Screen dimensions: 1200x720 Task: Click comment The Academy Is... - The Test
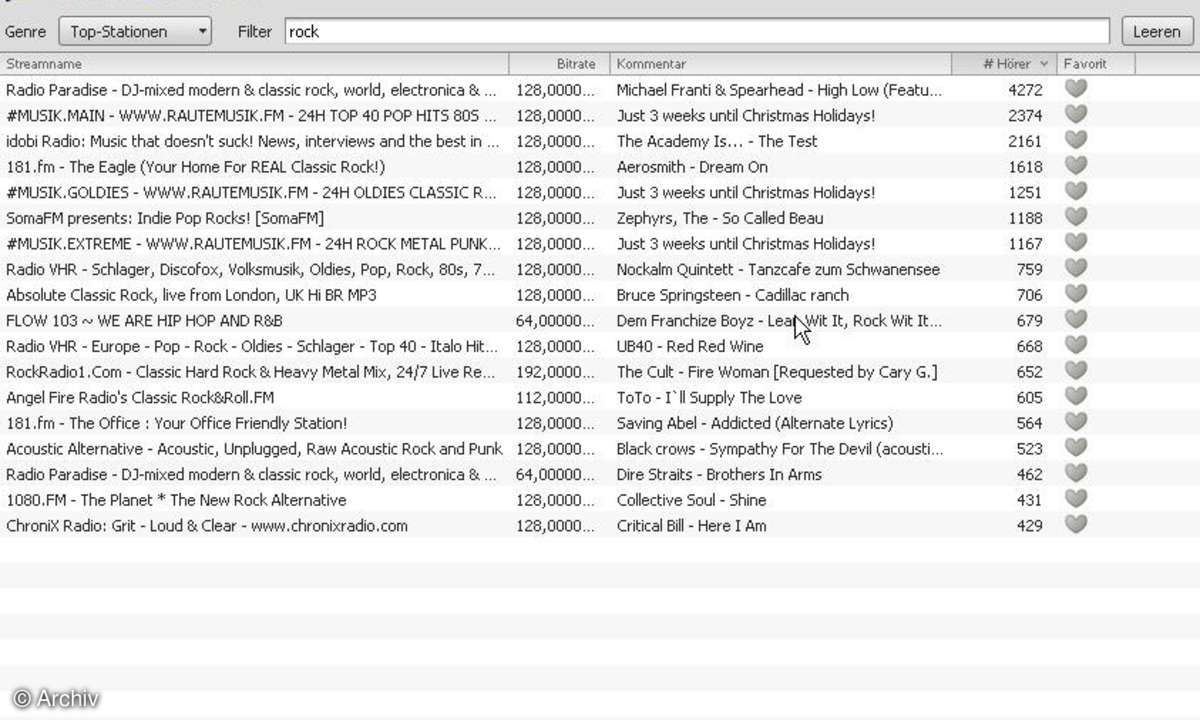pos(717,141)
